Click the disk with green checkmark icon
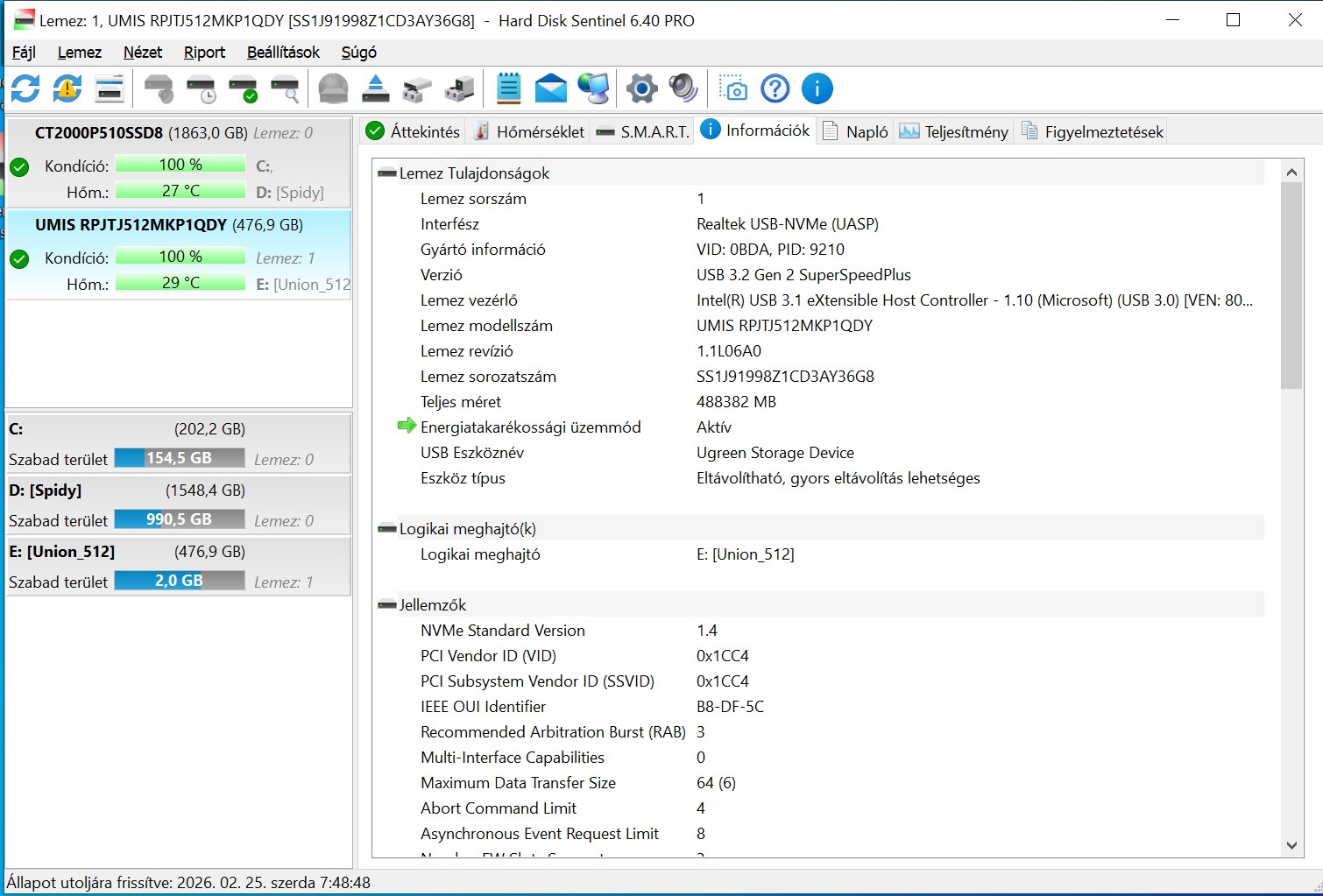The image size is (1323, 896). (243, 88)
